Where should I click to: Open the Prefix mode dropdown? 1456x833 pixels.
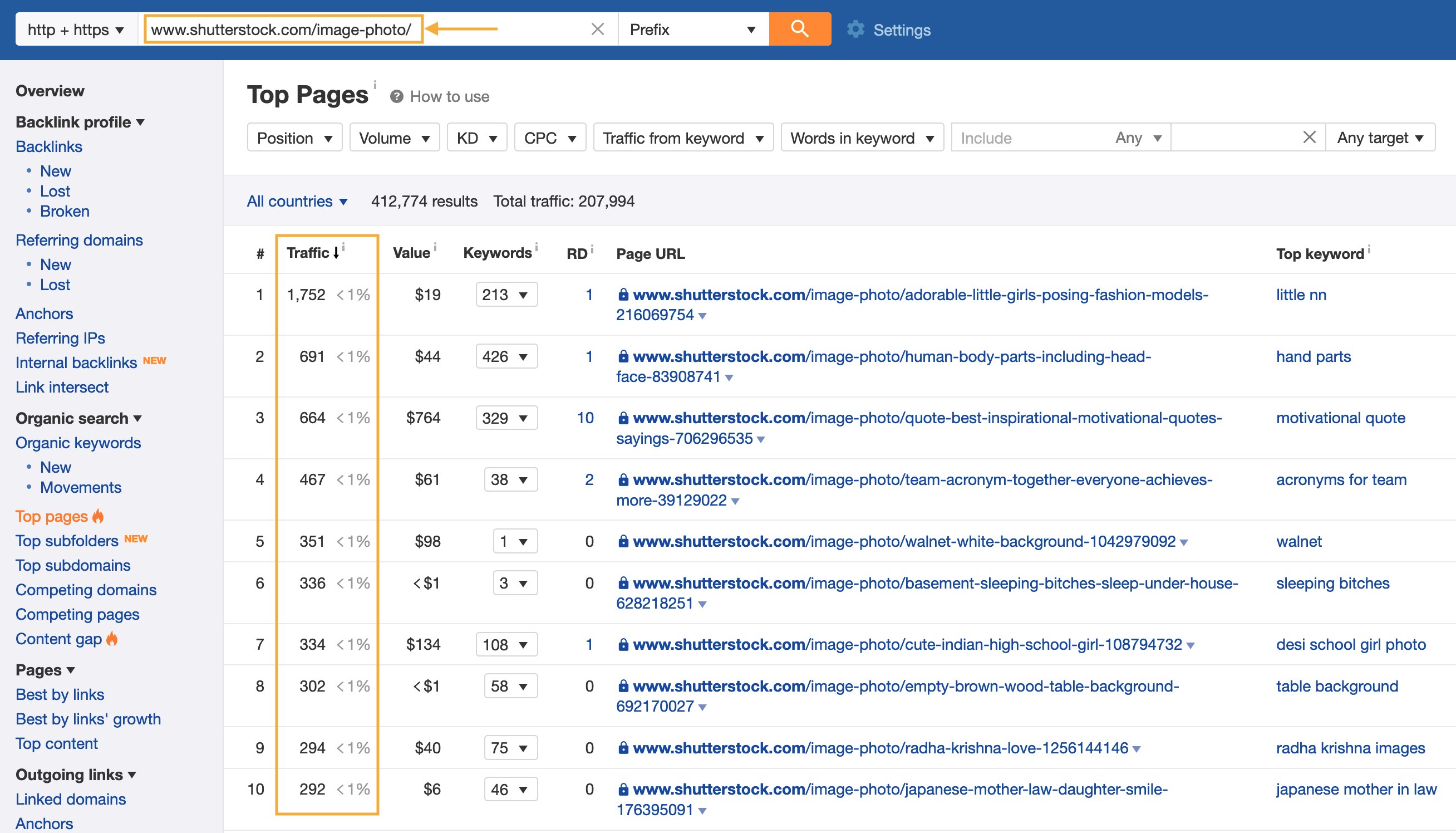tap(692, 29)
